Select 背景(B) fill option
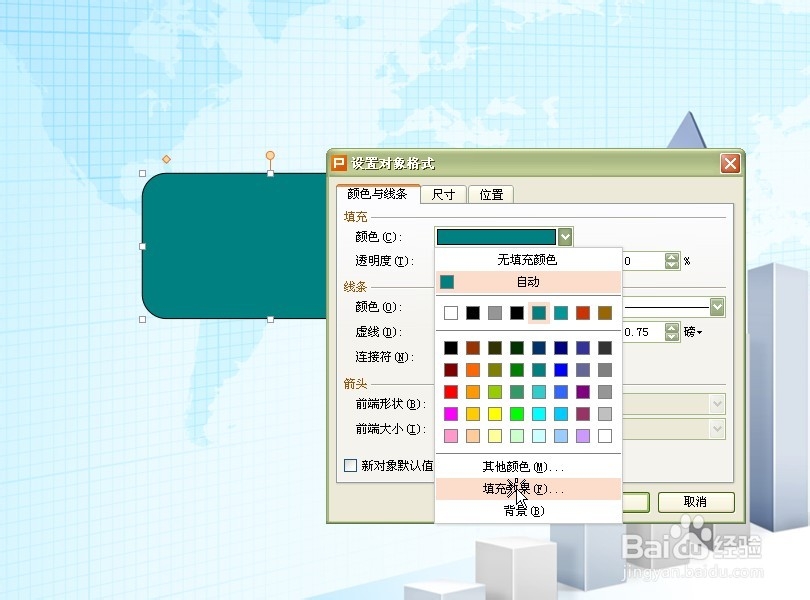This screenshot has width=810, height=600. tap(527, 511)
